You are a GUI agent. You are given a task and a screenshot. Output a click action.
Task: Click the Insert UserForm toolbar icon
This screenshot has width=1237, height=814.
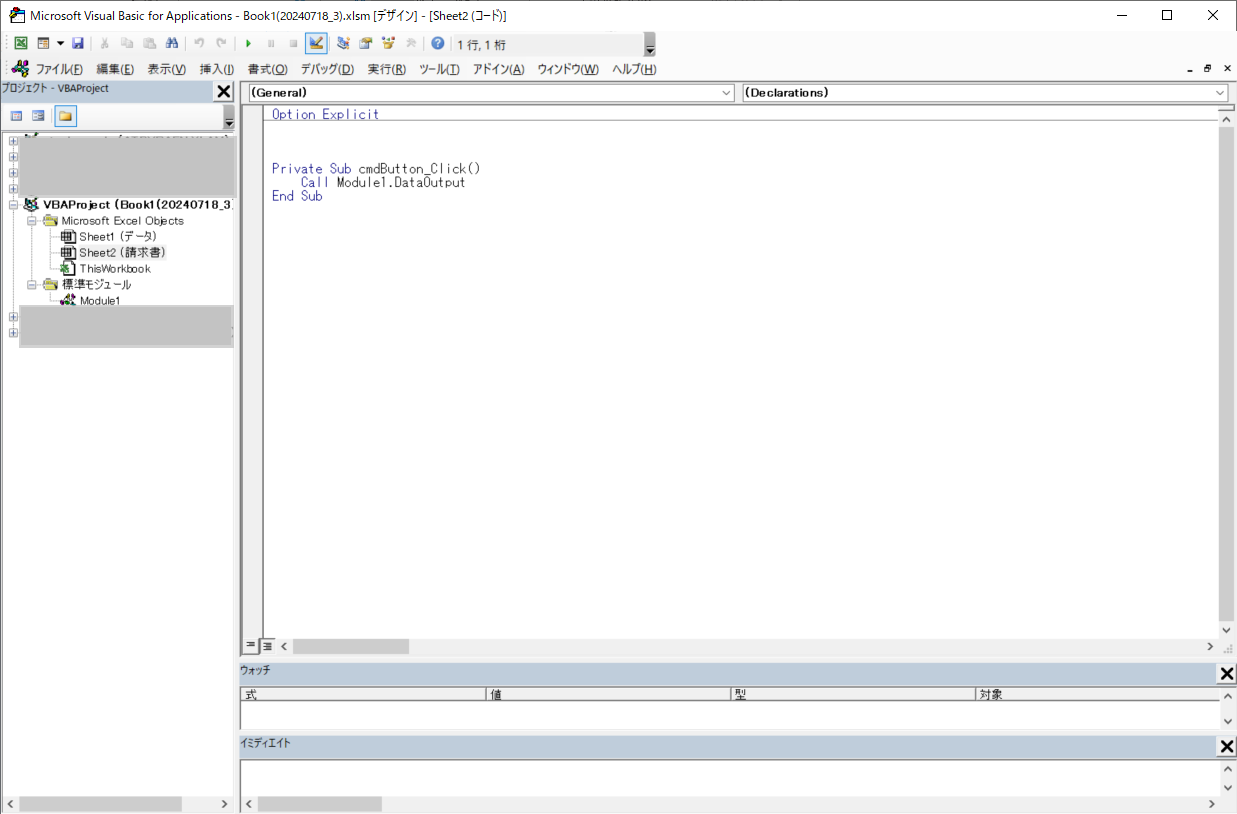43,44
